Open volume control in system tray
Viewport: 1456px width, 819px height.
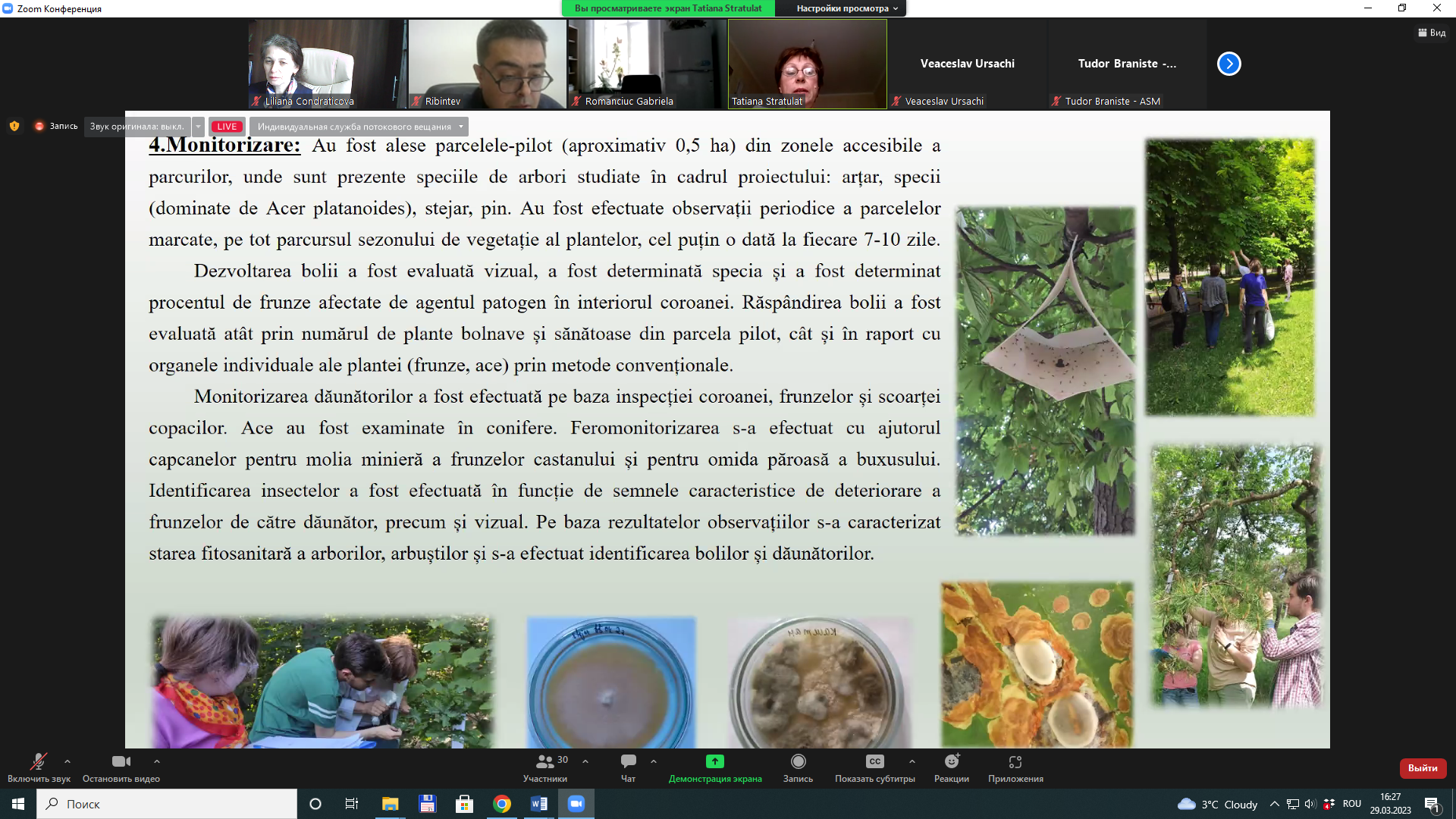[x=1310, y=804]
